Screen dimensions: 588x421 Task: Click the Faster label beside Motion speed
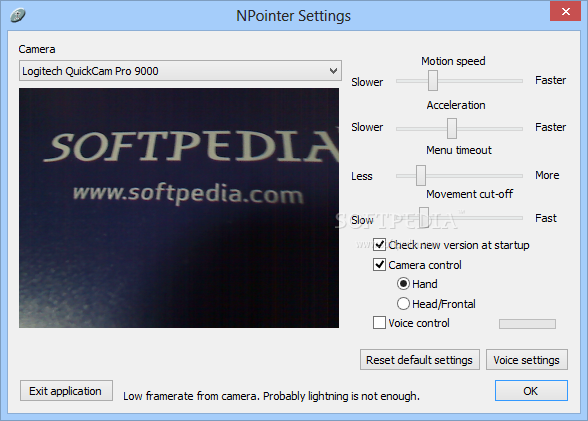tap(550, 80)
